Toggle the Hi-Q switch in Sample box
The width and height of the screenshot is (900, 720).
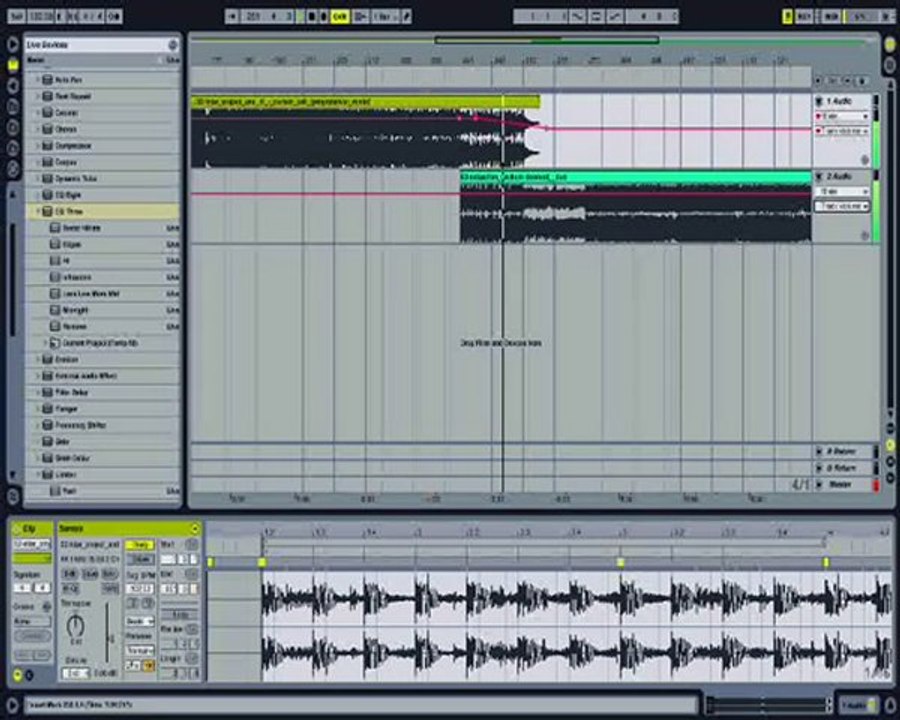(x=69, y=589)
